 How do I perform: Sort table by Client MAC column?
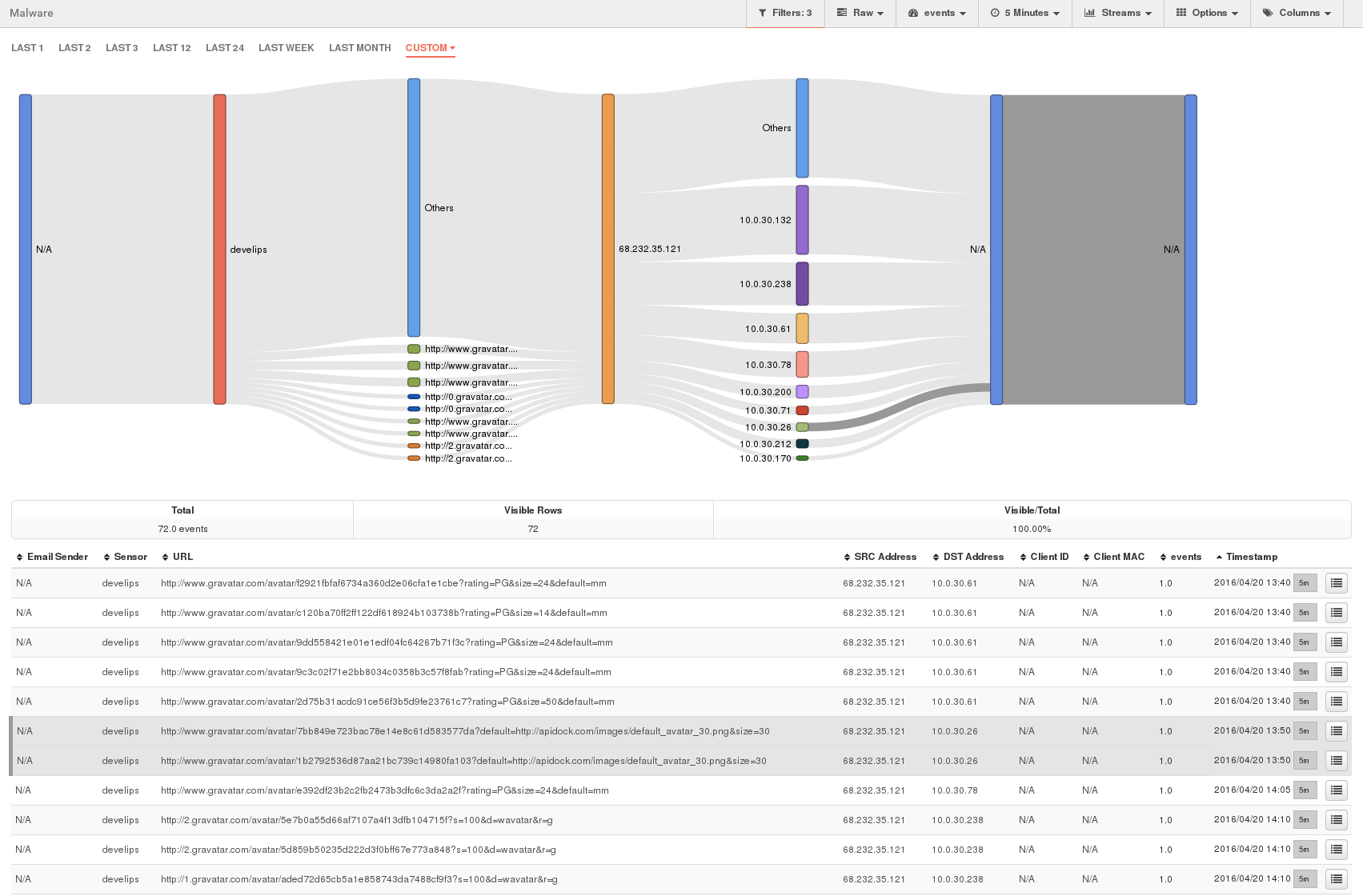pos(1113,557)
